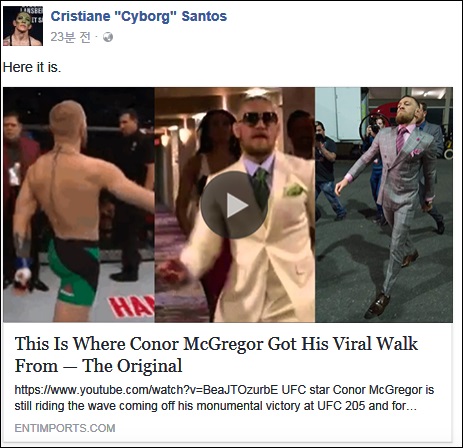Open the post timestamp 23분 전

pos(70,37)
